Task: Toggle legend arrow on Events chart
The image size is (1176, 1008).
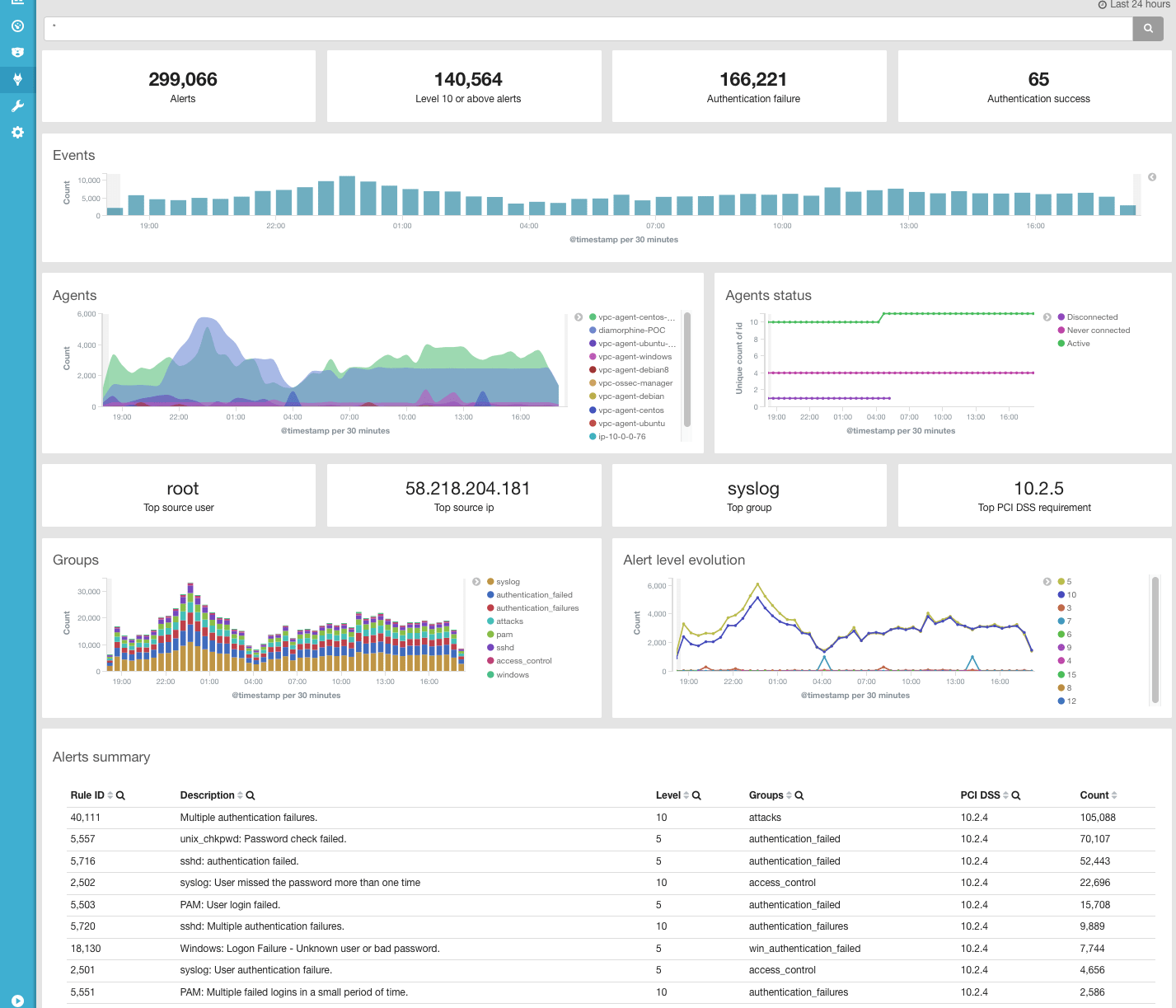Action: point(1152,177)
